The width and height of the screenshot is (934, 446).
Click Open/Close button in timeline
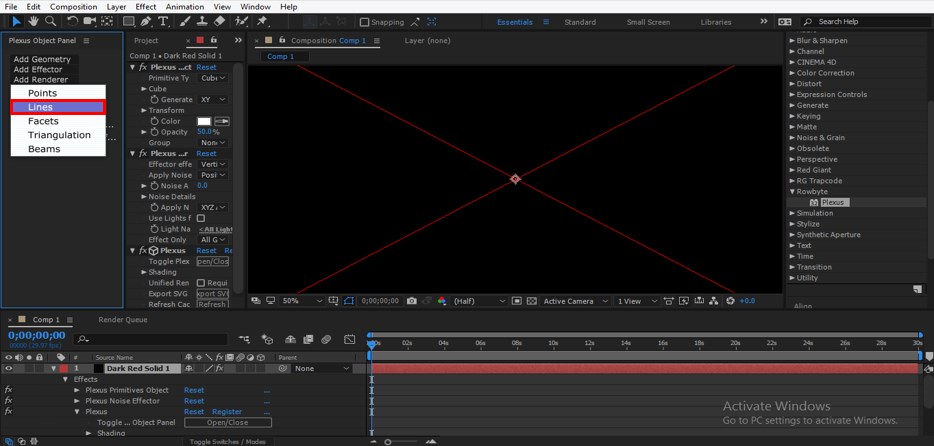pos(228,422)
